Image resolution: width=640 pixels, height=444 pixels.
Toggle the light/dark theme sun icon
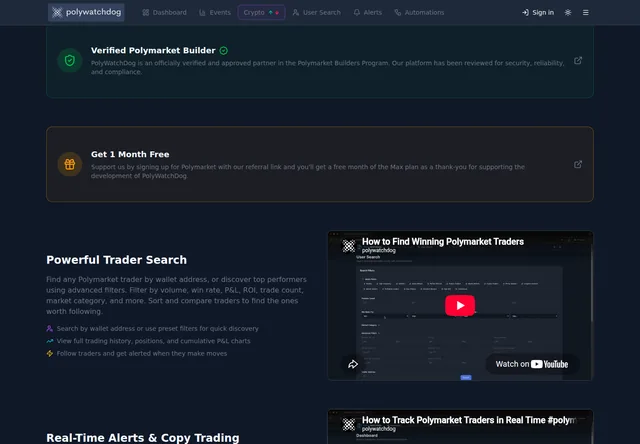(x=568, y=13)
